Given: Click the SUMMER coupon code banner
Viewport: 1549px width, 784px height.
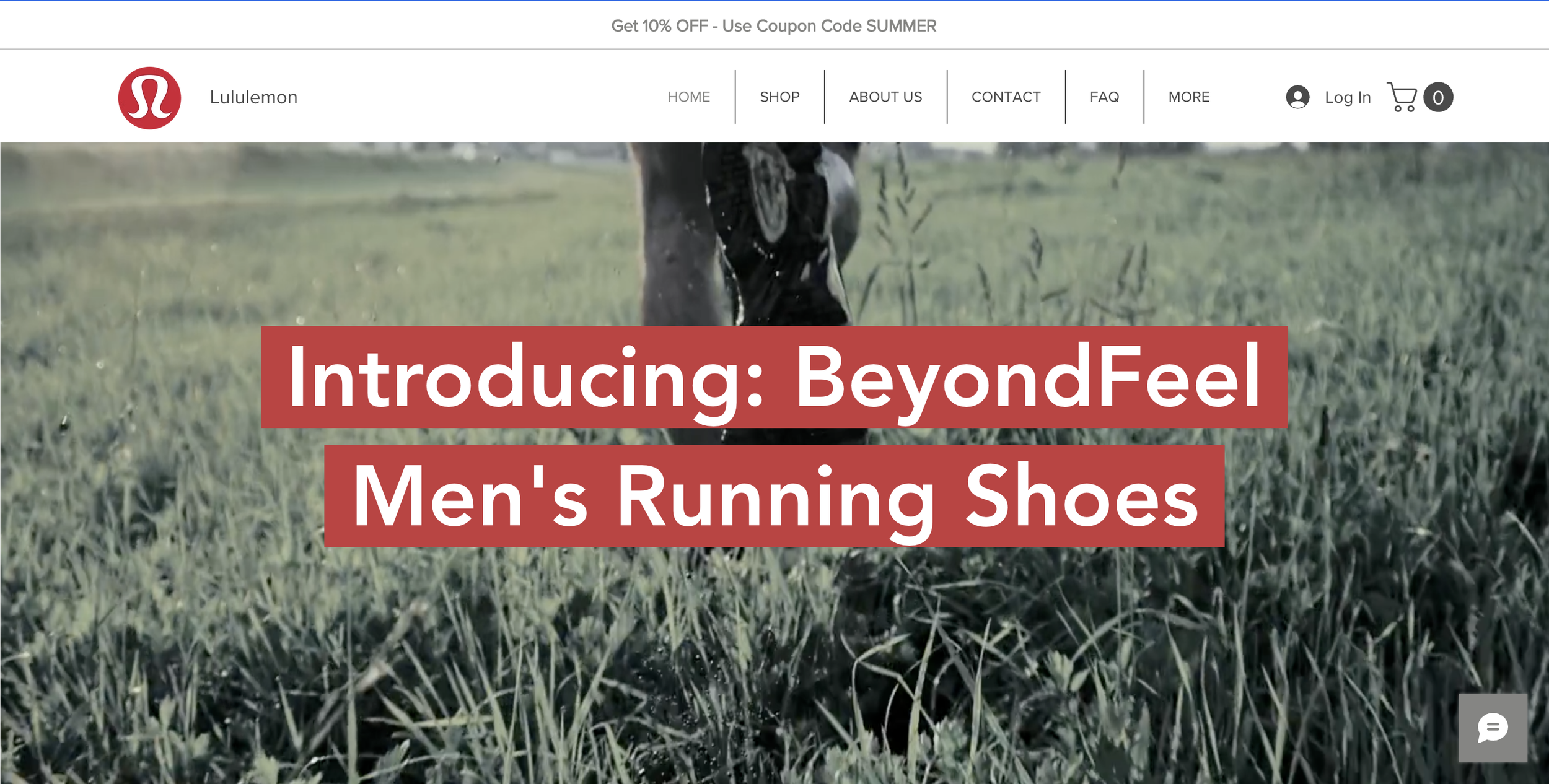Looking at the screenshot, I should coord(900,26).
